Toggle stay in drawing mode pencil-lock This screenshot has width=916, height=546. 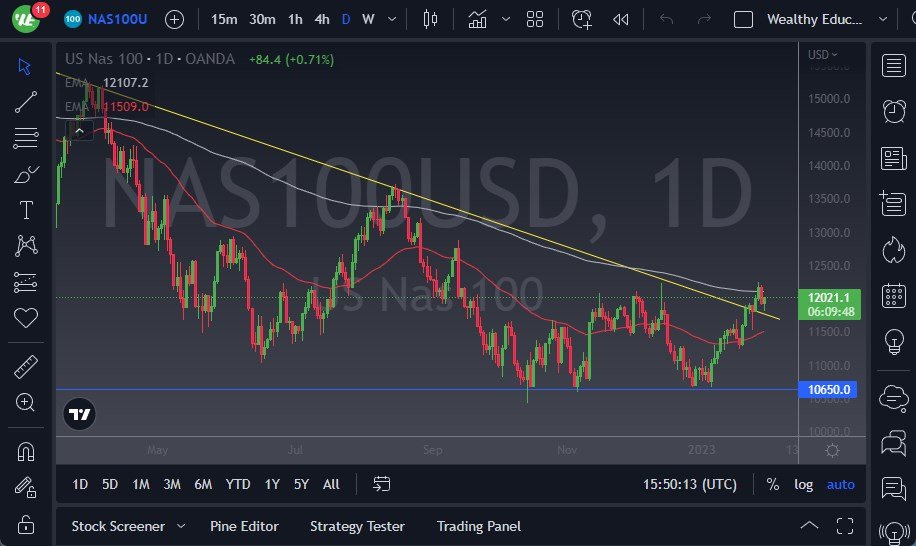point(26,488)
